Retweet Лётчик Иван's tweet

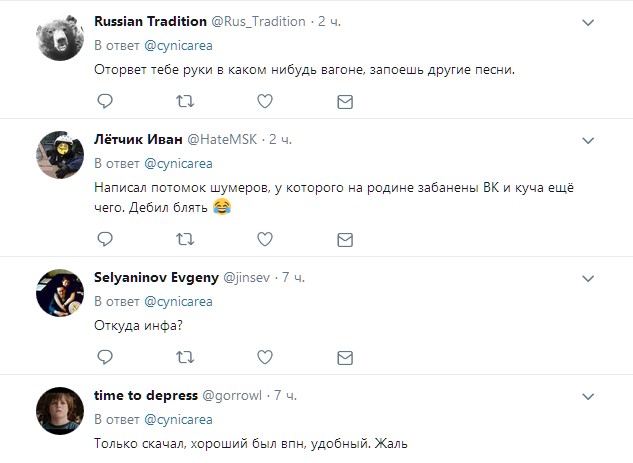click(185, 240)
